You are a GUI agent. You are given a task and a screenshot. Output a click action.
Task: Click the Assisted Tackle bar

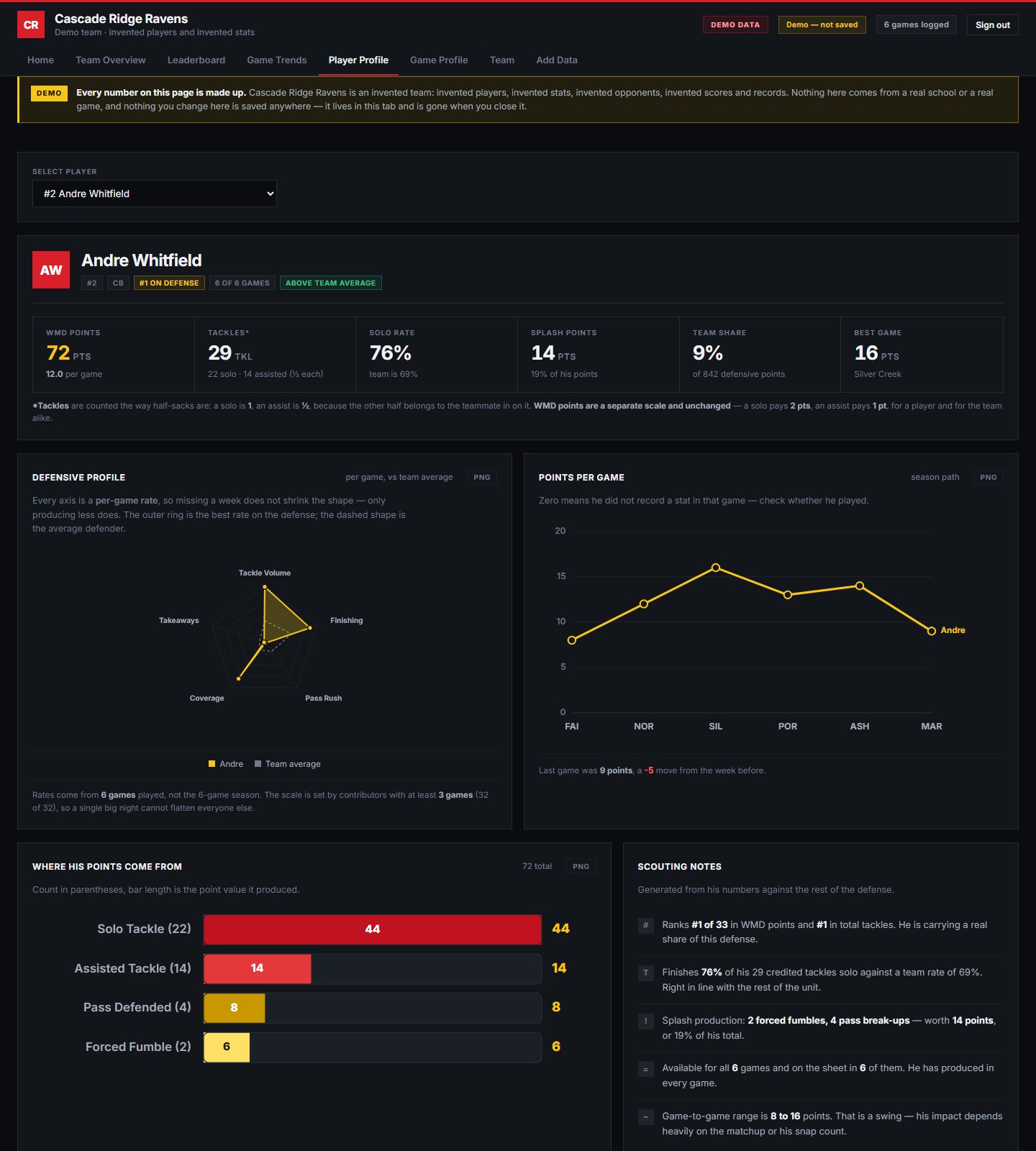pos(258,968)
